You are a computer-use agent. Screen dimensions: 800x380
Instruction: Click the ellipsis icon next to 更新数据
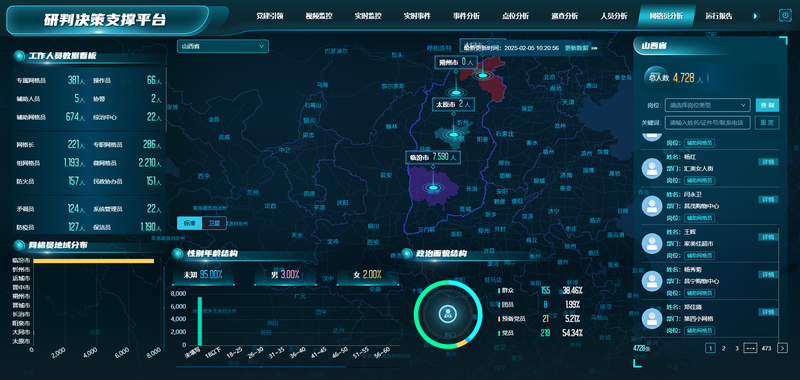pos(594,48)
